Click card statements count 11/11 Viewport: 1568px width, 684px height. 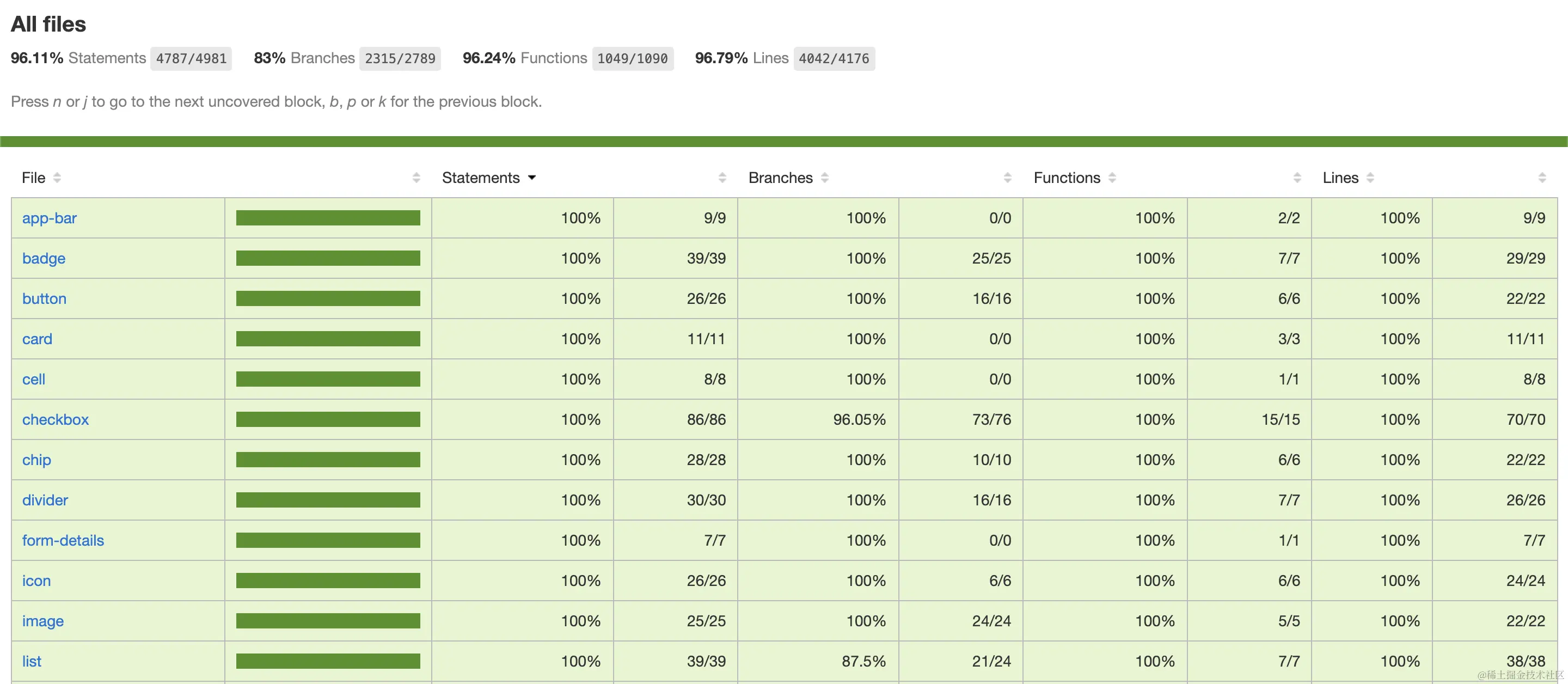706,339
